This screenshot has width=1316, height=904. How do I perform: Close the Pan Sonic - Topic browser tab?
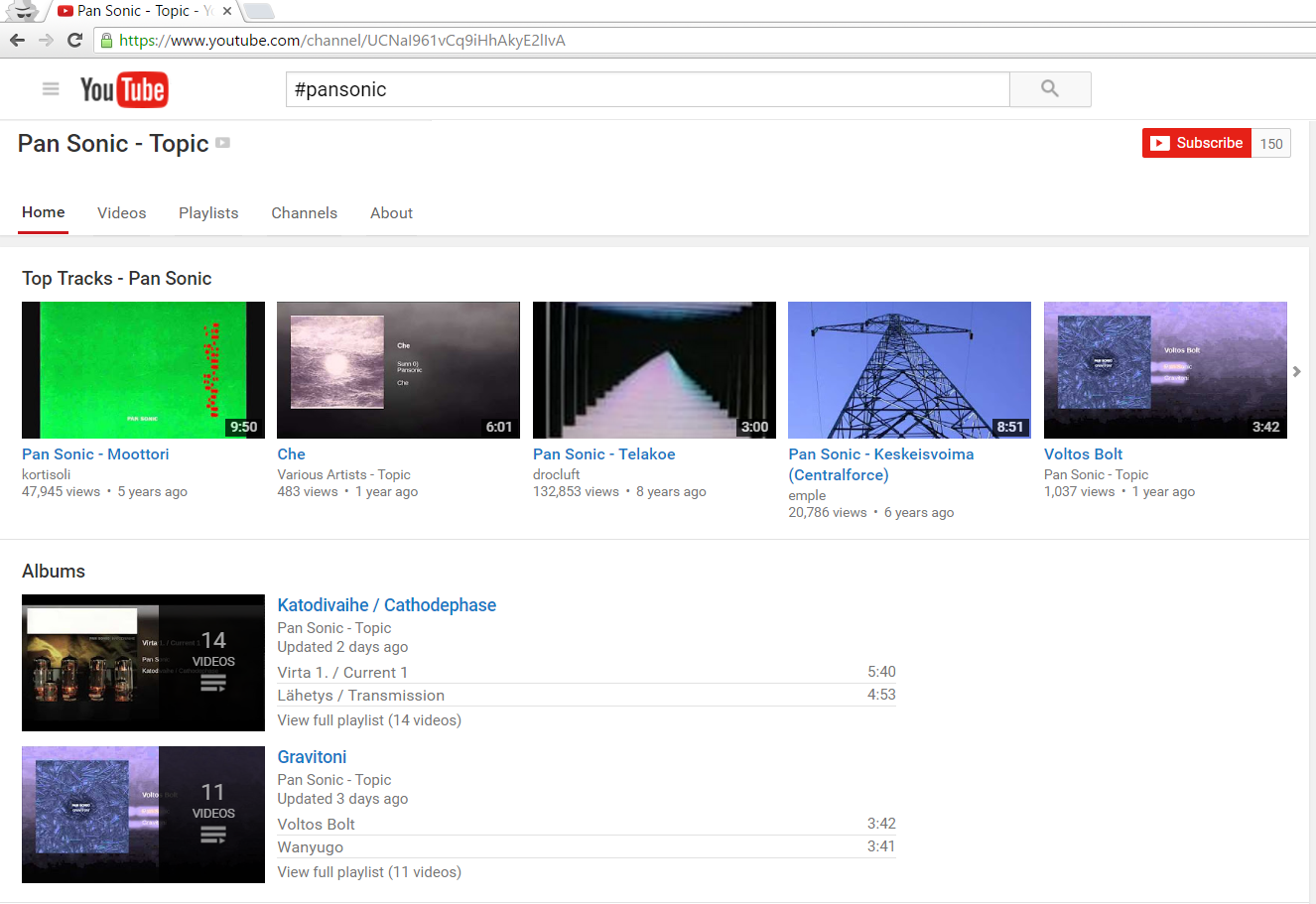tap(227, 11)
